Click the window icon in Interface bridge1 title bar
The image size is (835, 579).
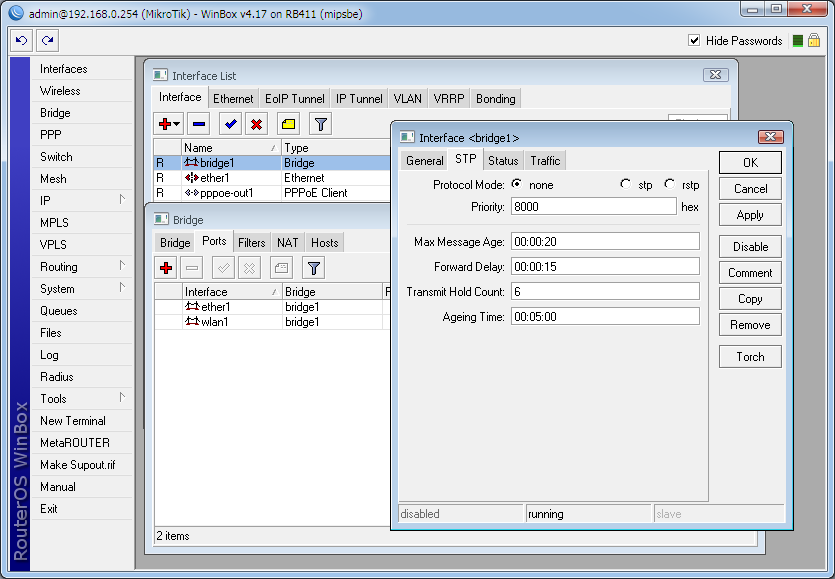coord(407,137)
